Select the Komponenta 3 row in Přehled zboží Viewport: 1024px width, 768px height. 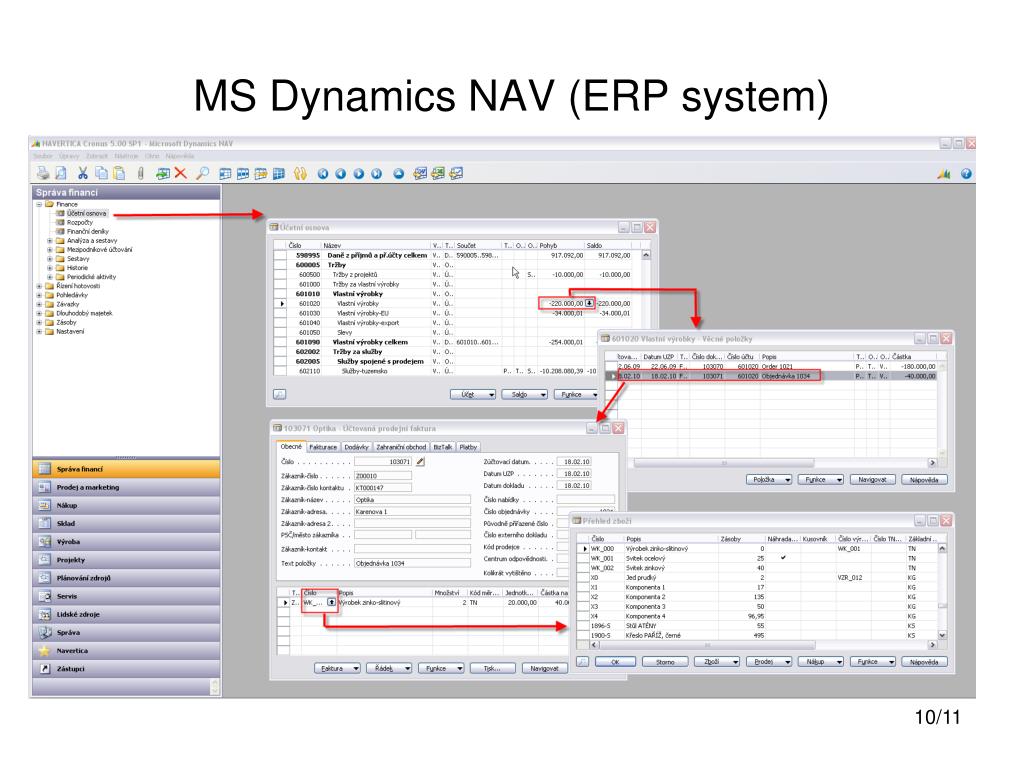pos(758,607)
